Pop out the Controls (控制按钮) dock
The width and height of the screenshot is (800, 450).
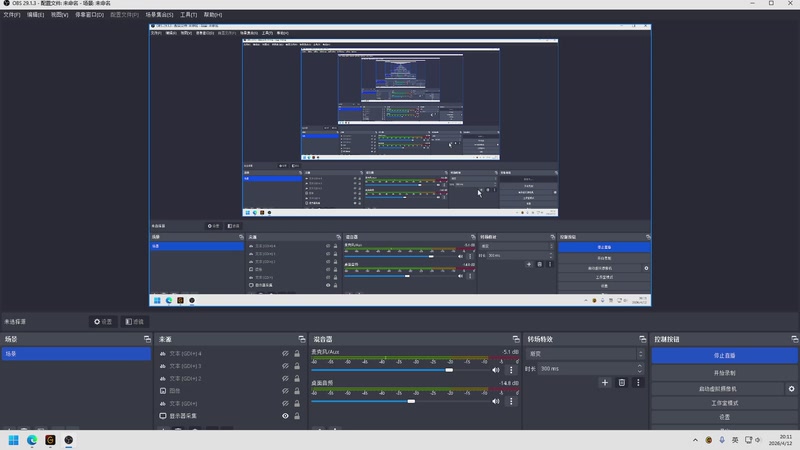click(794, 339)
